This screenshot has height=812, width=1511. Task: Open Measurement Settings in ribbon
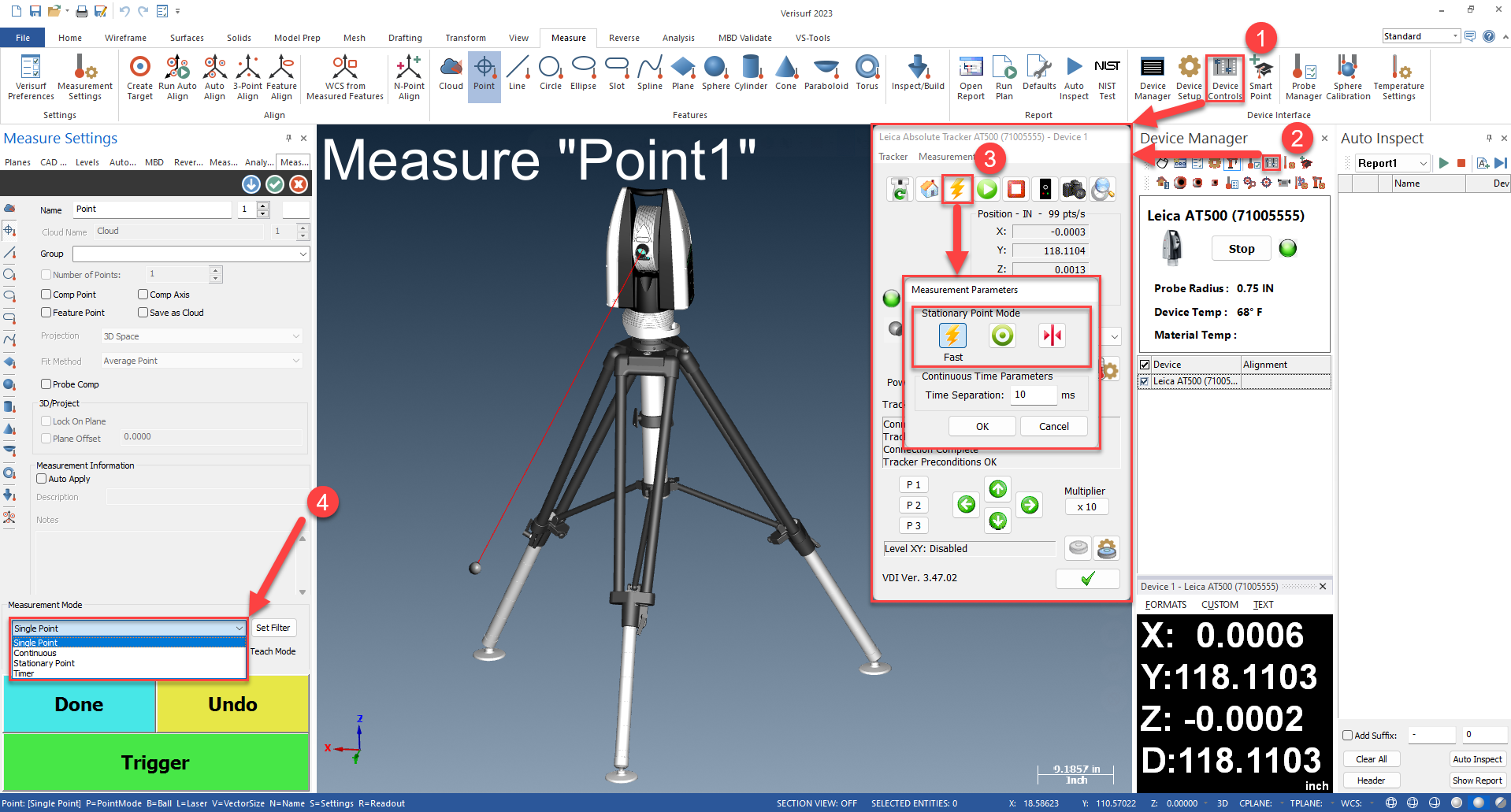click(x=85, y=78)
